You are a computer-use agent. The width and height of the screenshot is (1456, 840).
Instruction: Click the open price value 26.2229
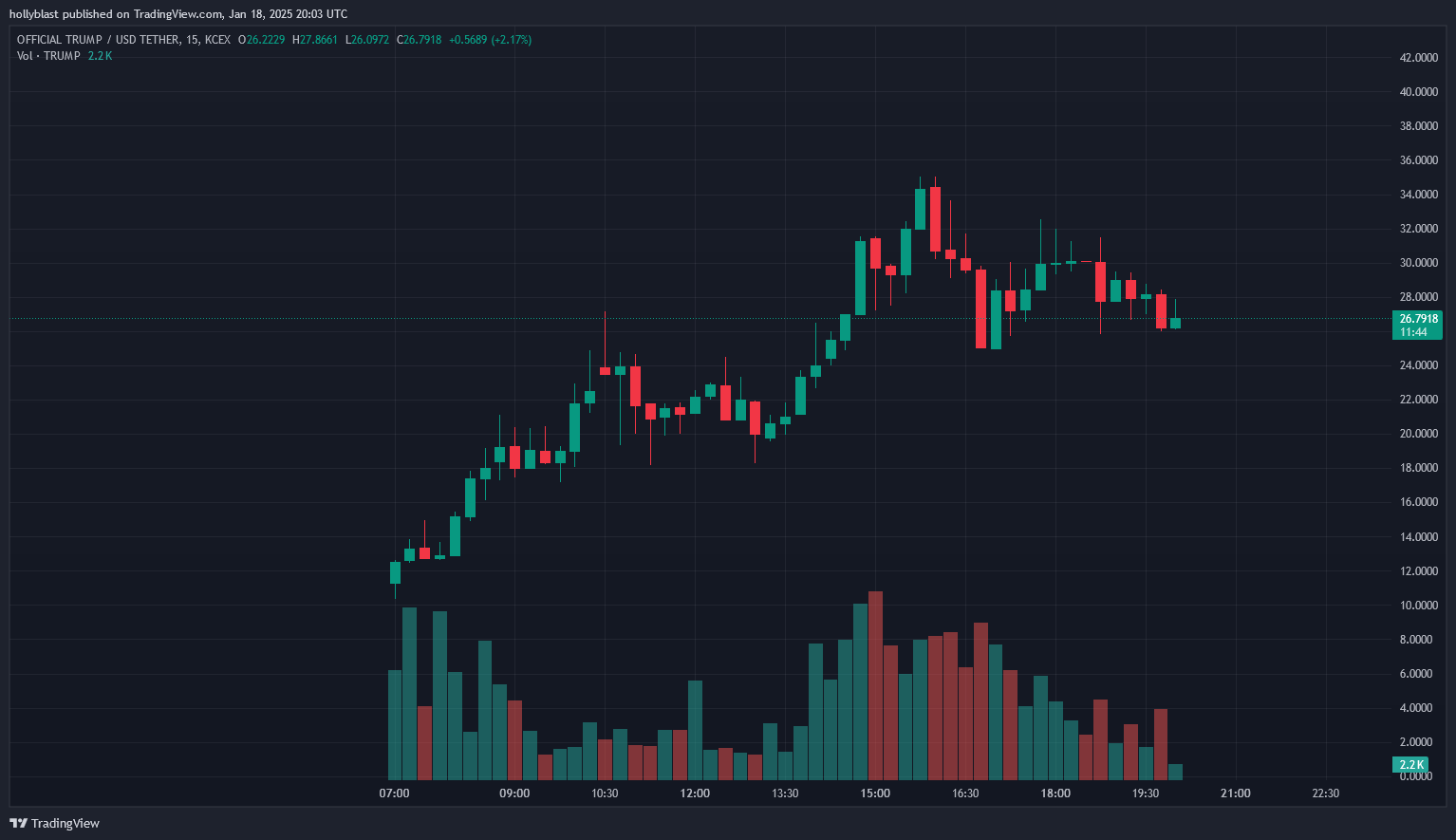click(x=263, y=40)
